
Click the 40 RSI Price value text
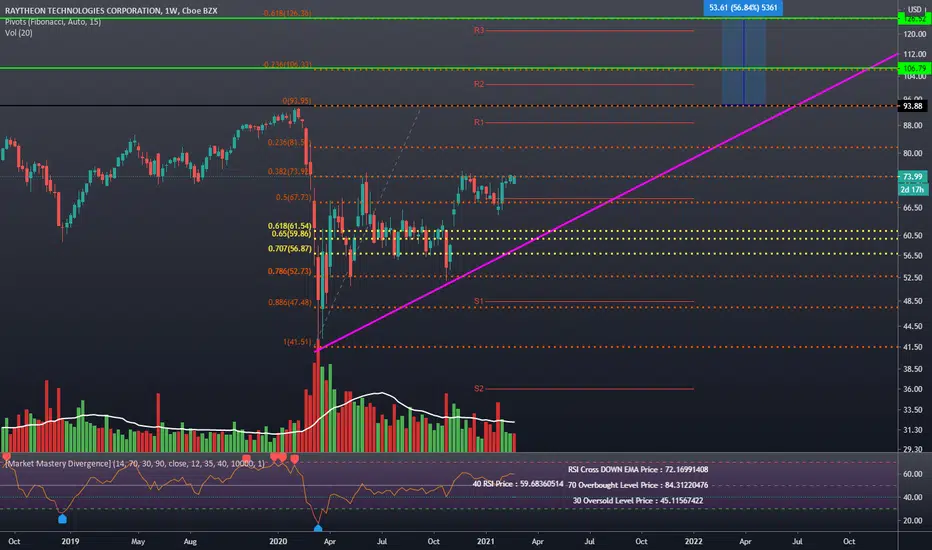click(518, 484)
